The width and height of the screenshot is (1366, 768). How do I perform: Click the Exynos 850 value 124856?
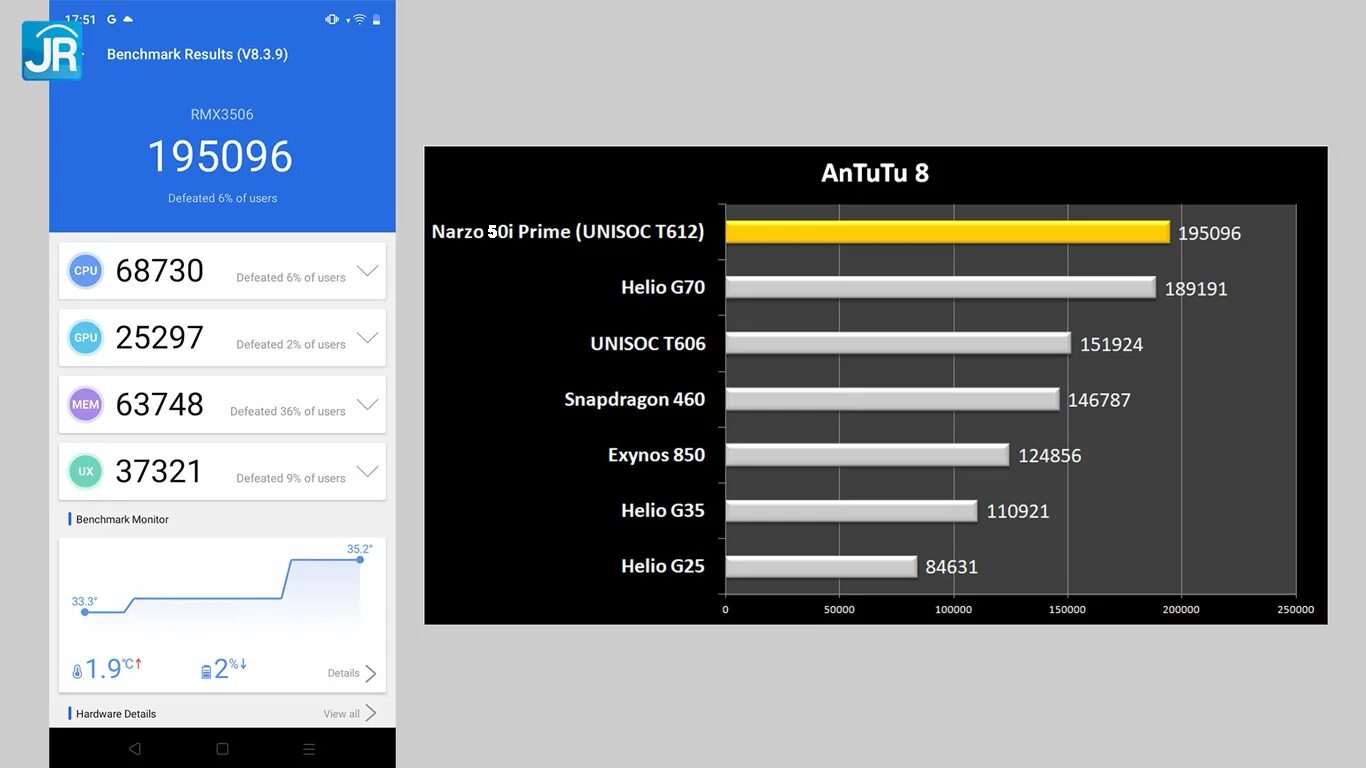point(1050,456)
